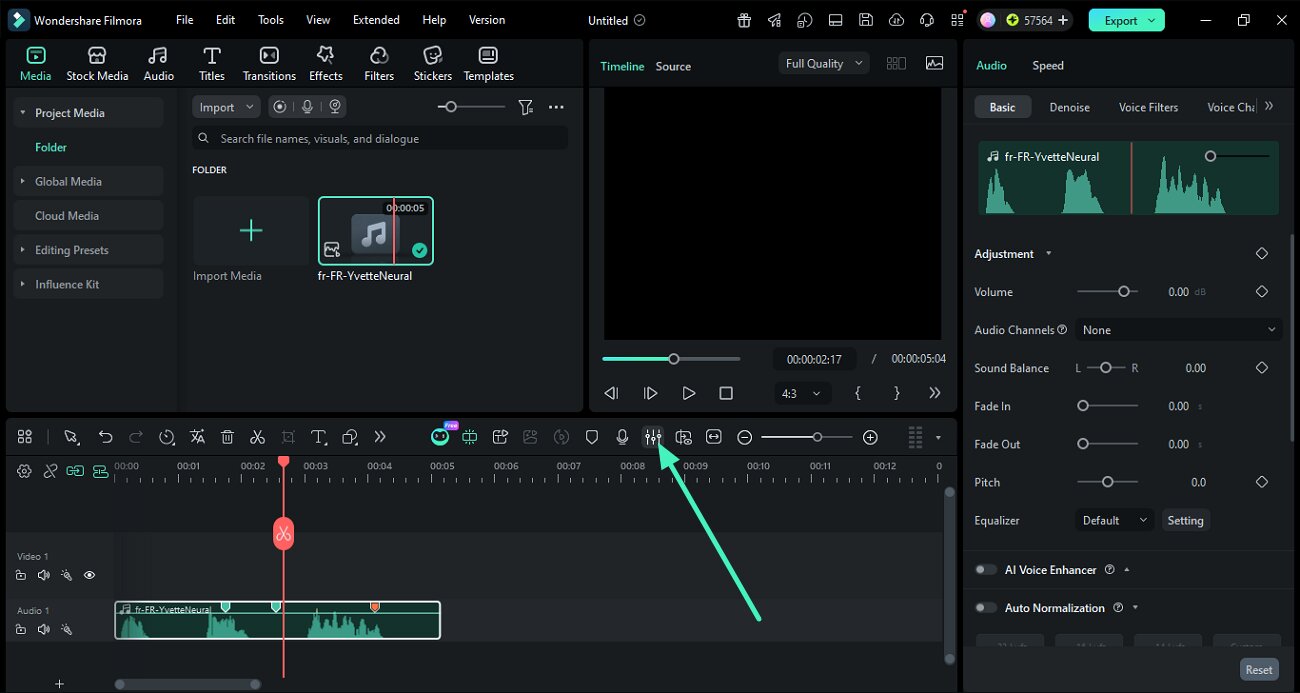This screenshot has height=693, width=1300.
Task: Click the Export button
Action: coord(1126,20)
